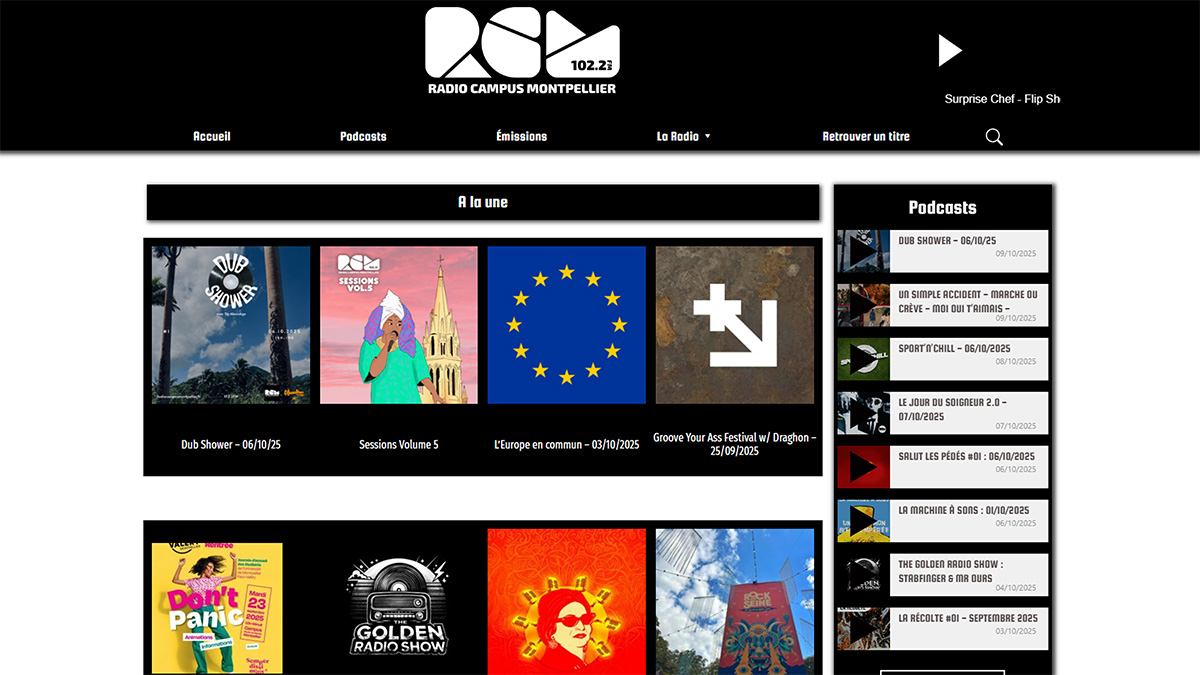Click Le Jour du Soigneur 2.0 podcast icon
This screenshot has width=1200, height=675.
click(x=862, y=413)
